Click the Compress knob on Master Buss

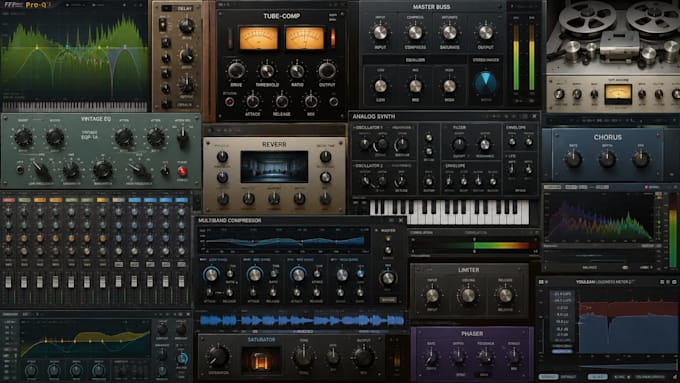pos(415,33)
